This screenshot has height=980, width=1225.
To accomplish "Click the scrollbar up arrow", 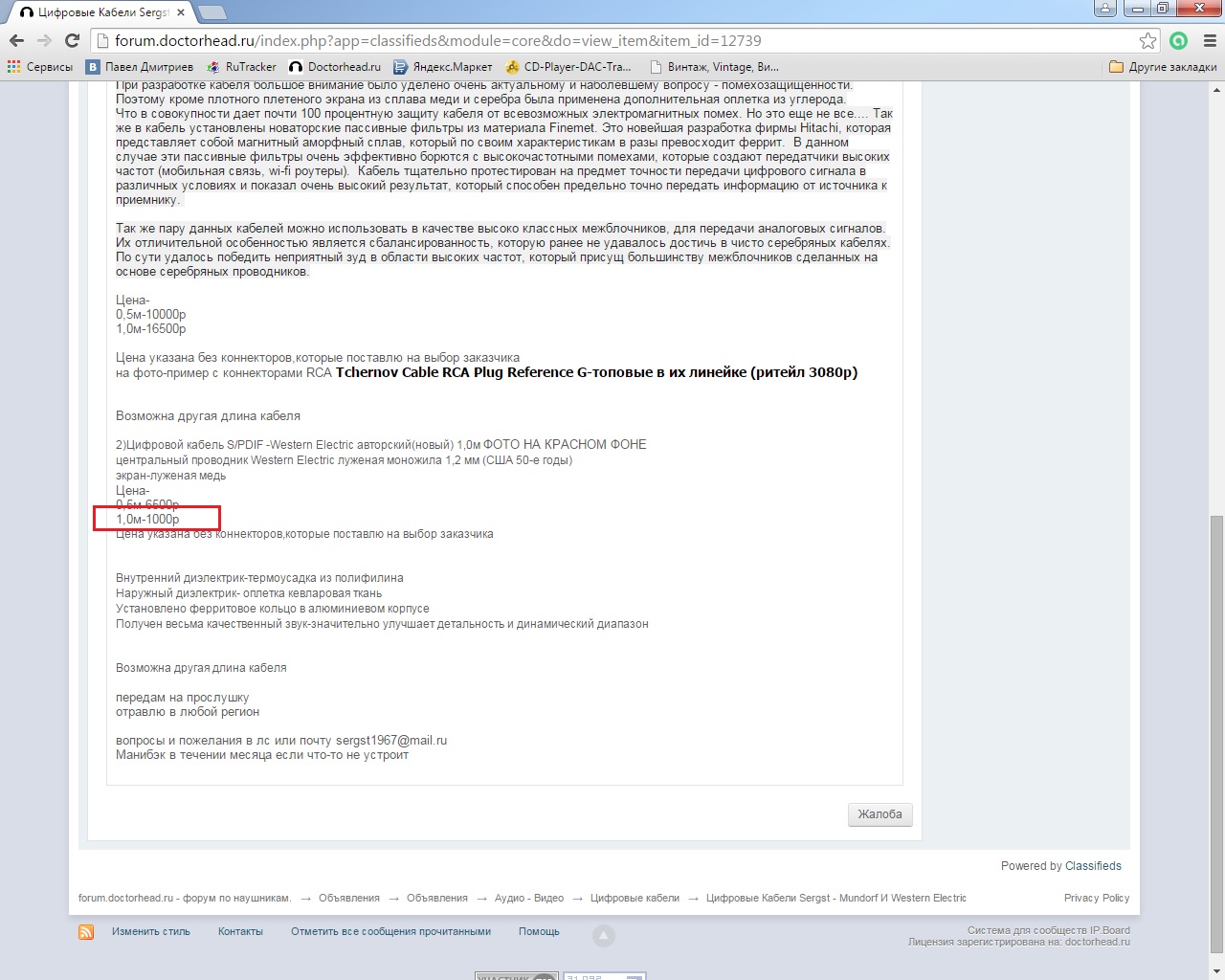I will pyautogui.click(x=1216, y=89).
